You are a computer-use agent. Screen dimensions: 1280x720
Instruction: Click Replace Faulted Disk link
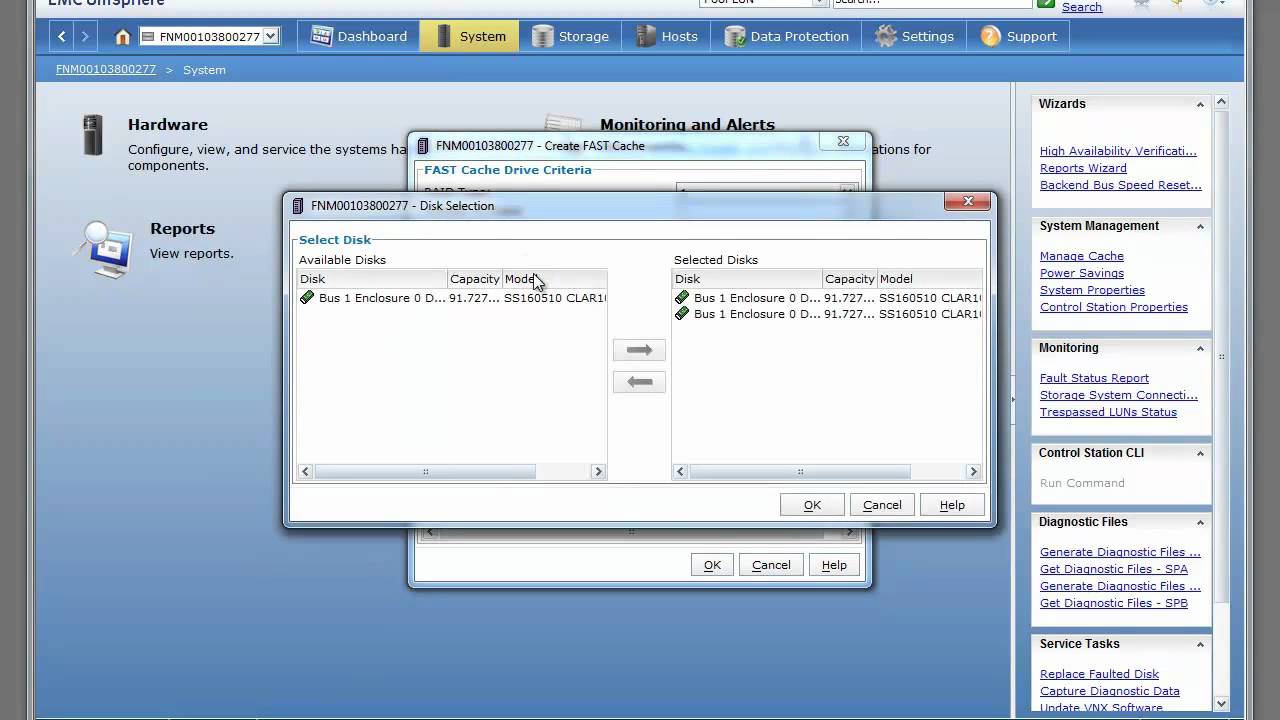[1099, 674]
